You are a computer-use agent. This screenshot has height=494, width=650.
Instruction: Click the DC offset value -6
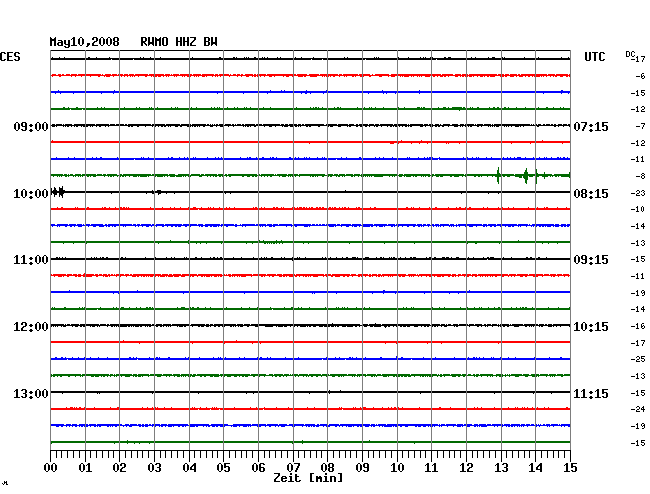(640, 76)
